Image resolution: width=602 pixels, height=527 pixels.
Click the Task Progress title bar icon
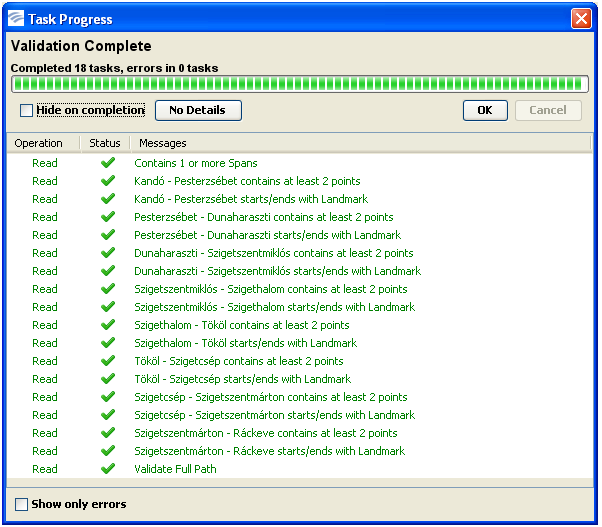click(x=16, y=18)
